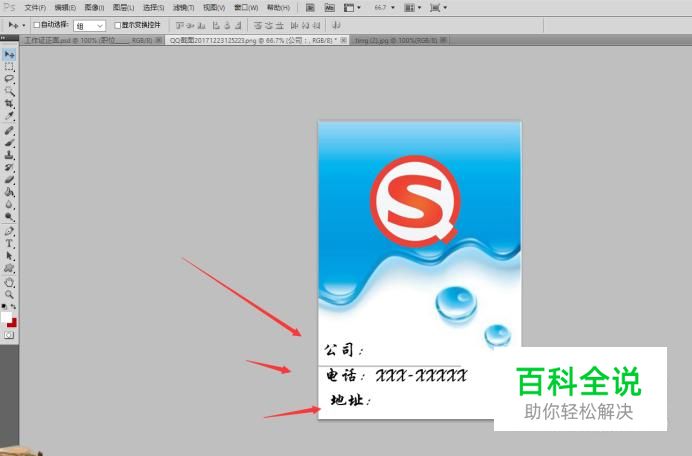692x456 pixels.
Task: Select the Clone Stamp tool
Action: [9, 155]
